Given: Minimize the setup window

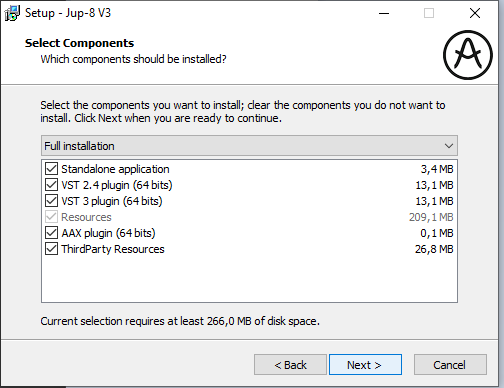Looking at the screenshot, I should (x=384, y=13).
